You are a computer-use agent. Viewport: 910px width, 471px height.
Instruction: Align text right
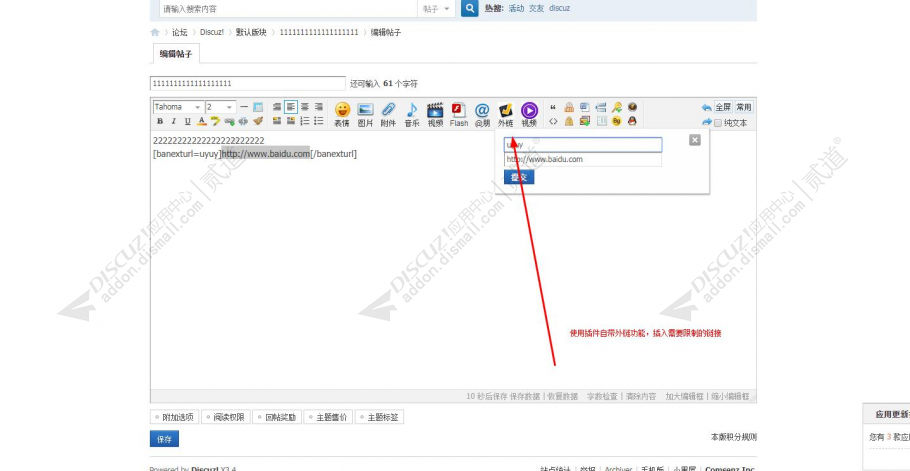tap(319, 107)
